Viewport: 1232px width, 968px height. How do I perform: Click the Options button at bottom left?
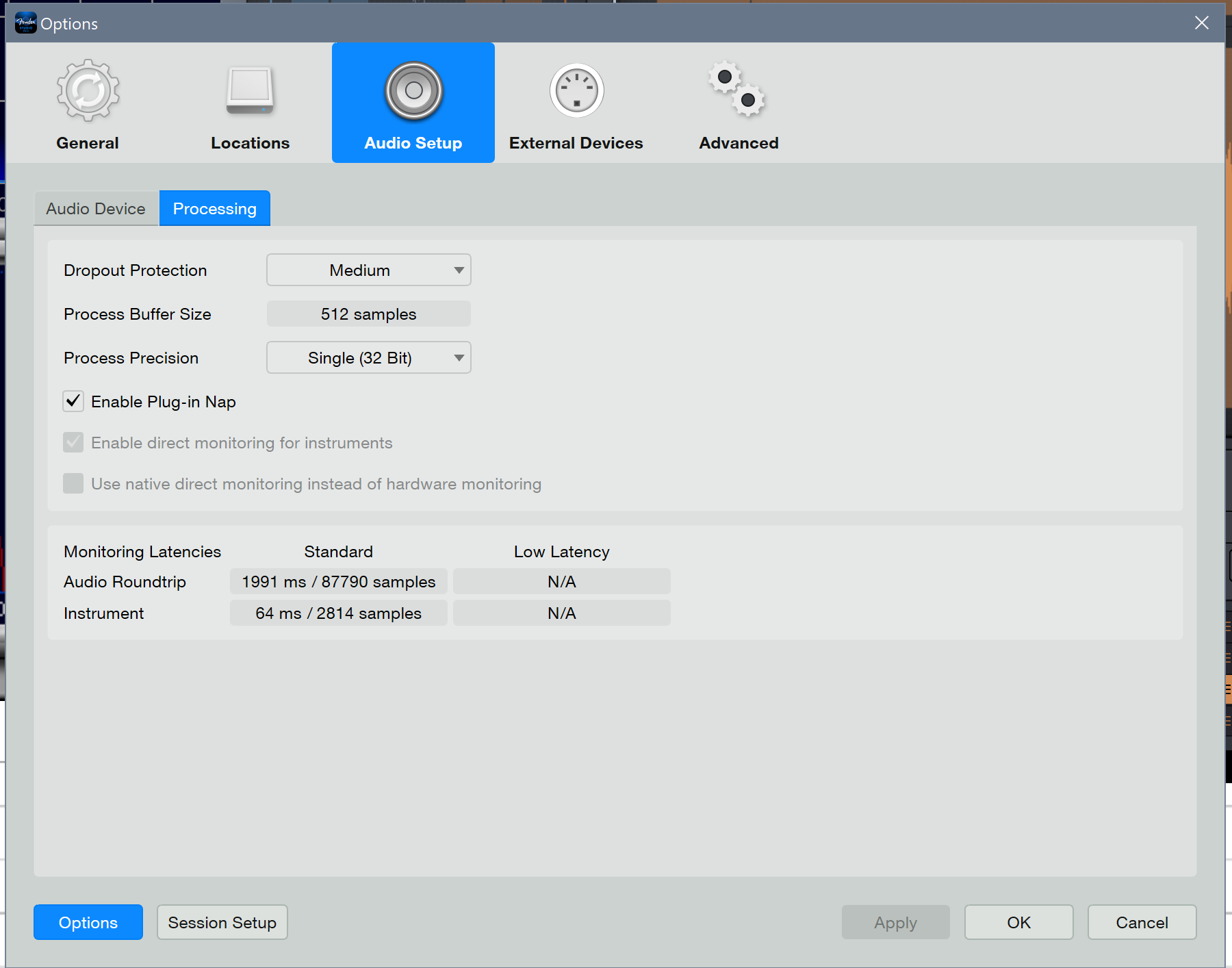coord(88,922)
